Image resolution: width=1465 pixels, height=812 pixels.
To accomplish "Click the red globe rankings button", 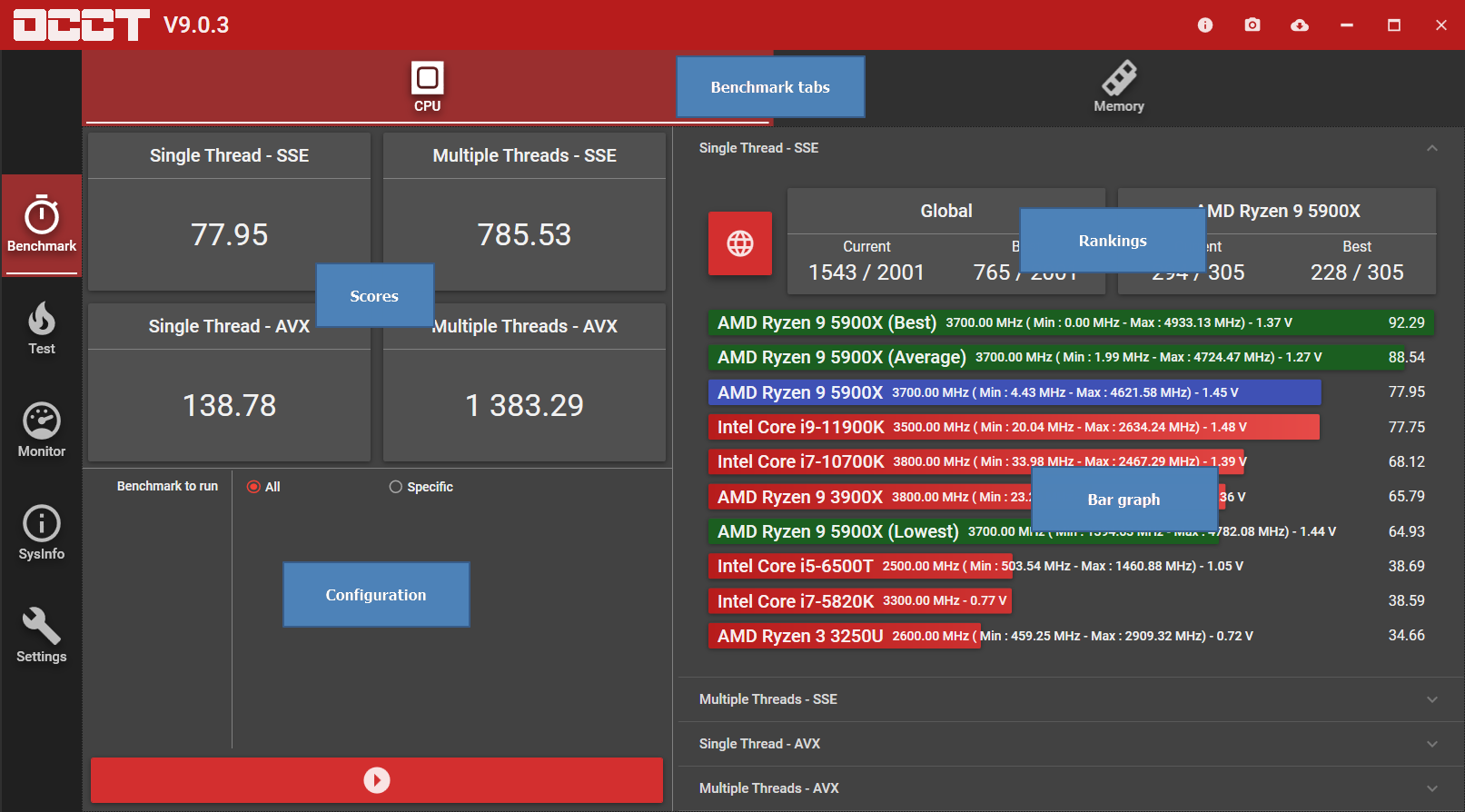I will coord(740,243).
